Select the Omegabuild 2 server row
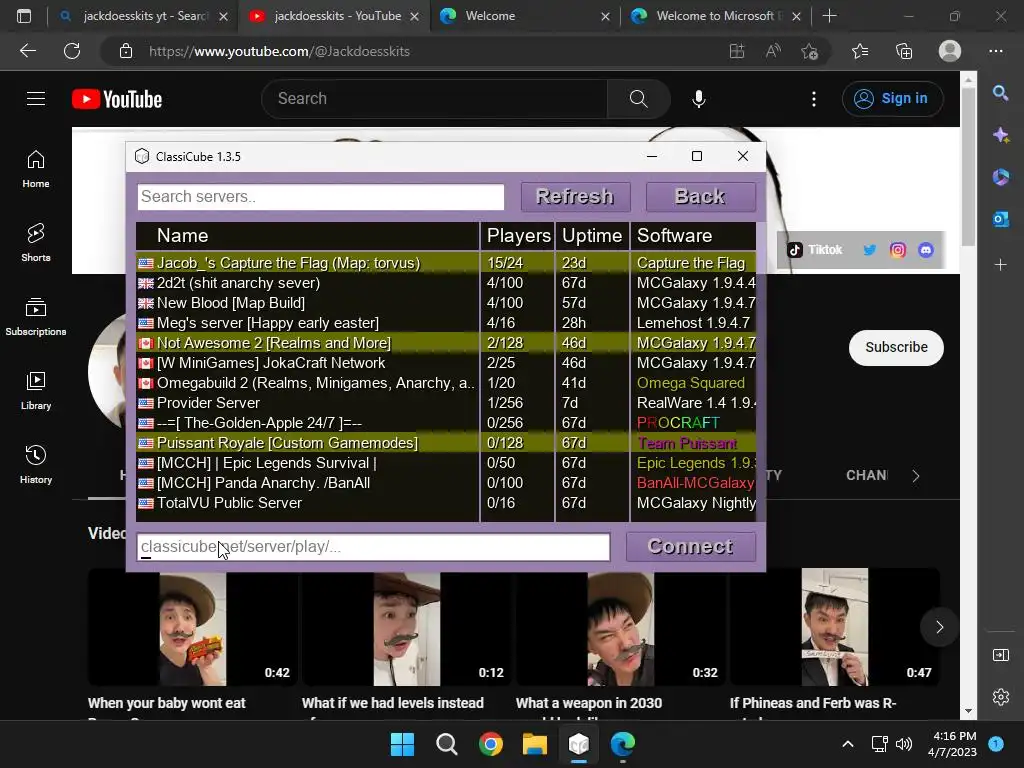This screenshot has height=768, width=1024. click(x=446, y=383)
